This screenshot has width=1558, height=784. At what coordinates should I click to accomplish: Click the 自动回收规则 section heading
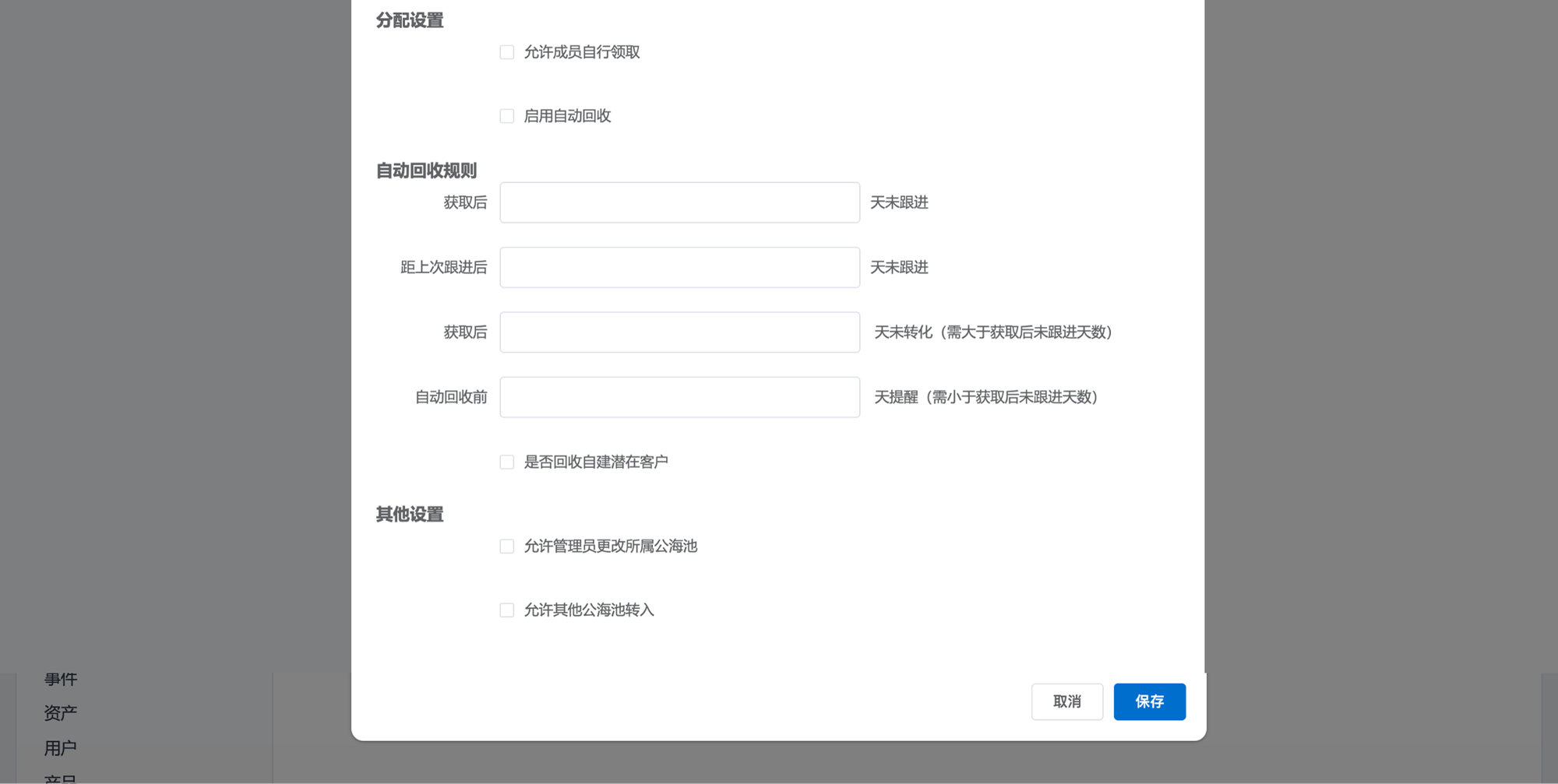(x=426, y=171)
